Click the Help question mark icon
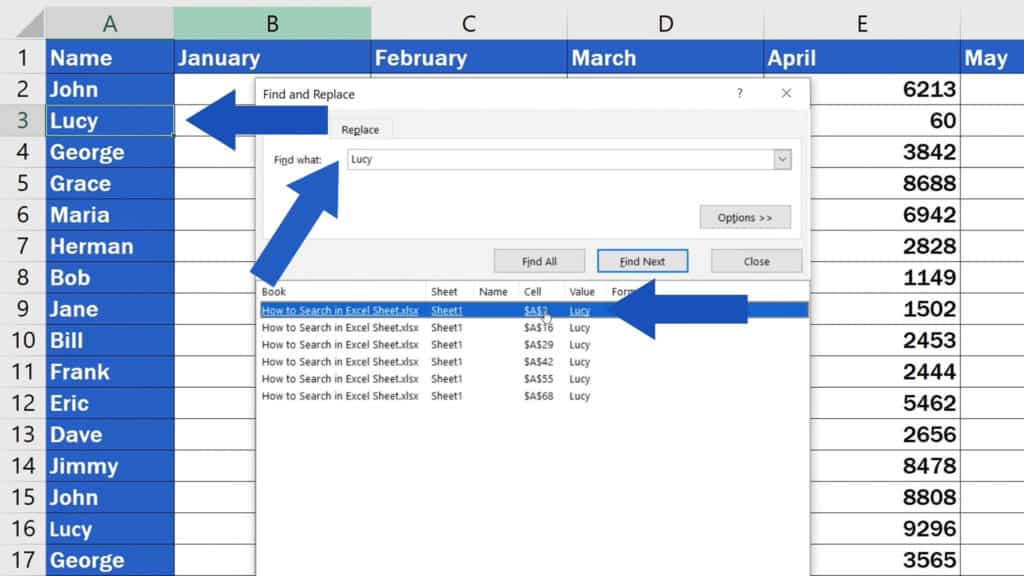1024x576 pixels. point(739,93)
